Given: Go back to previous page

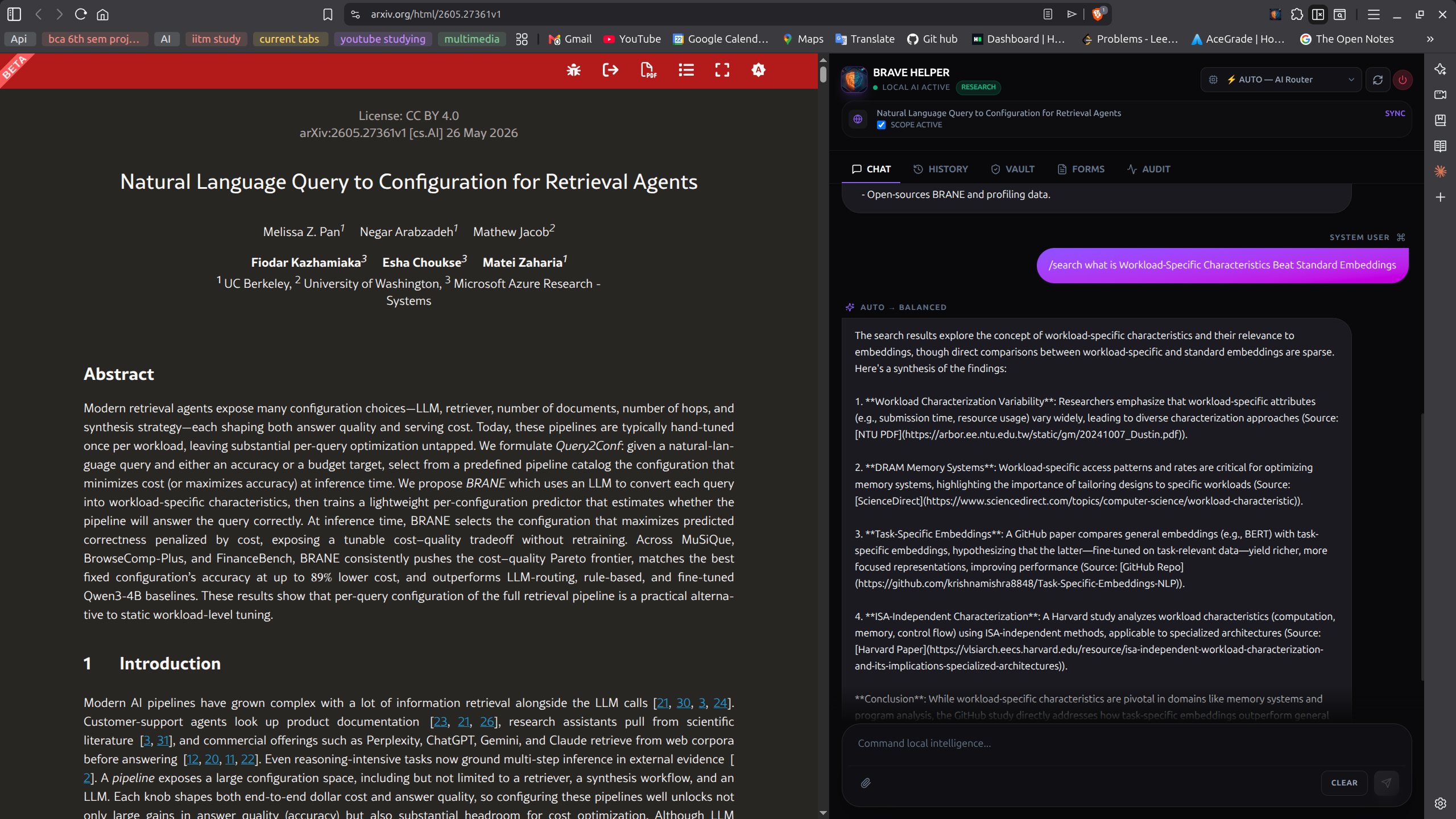Looking at the screenshot, I should click(39, 14).
